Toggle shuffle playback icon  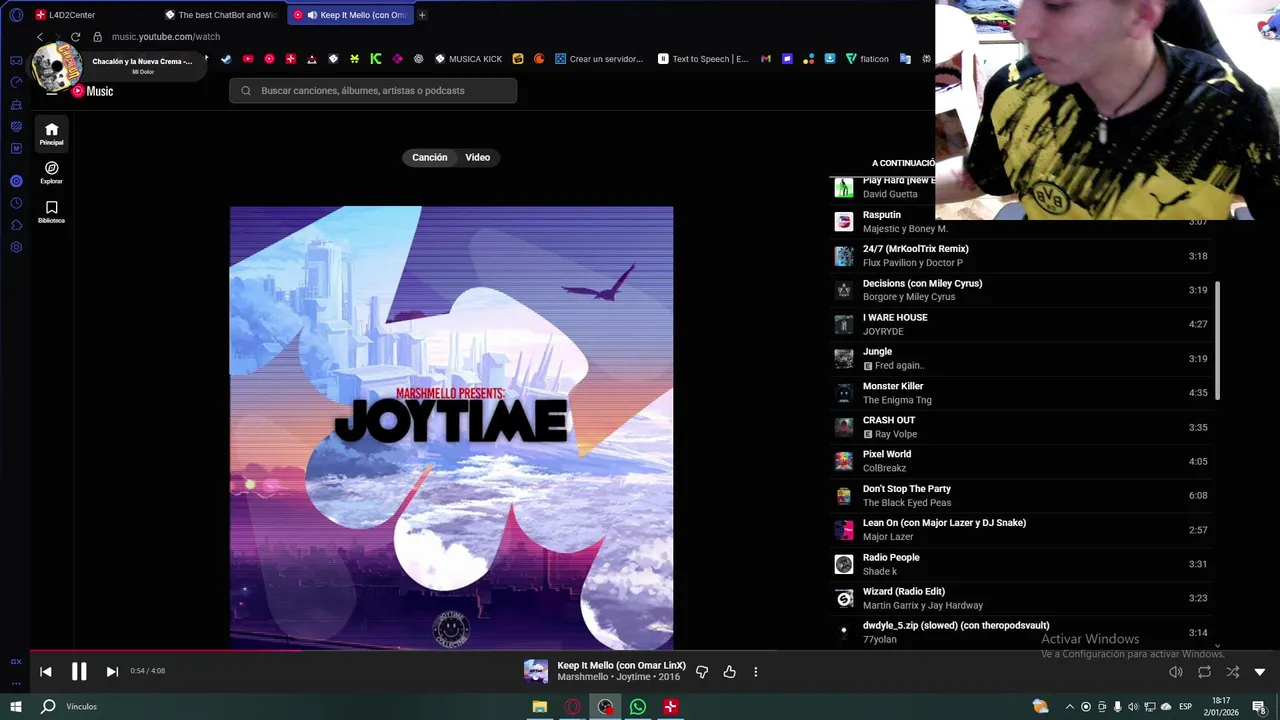(1232, 672)
